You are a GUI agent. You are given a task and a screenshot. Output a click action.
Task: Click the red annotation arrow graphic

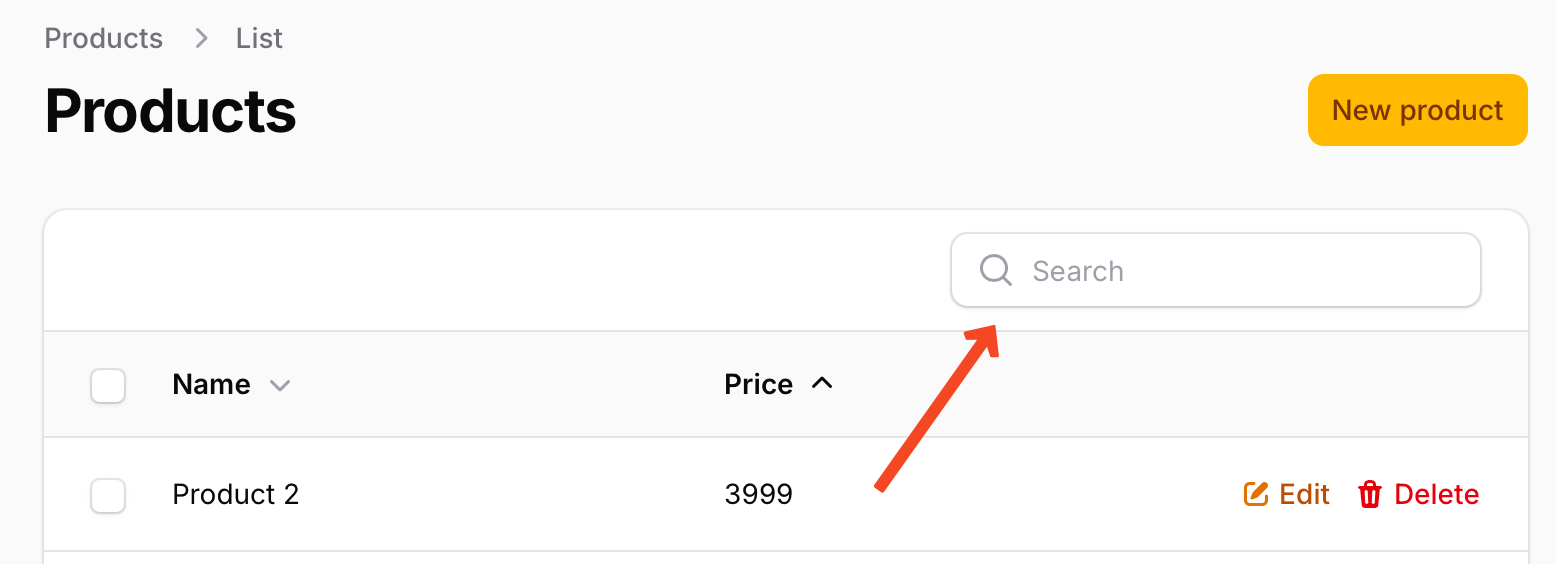938,407
